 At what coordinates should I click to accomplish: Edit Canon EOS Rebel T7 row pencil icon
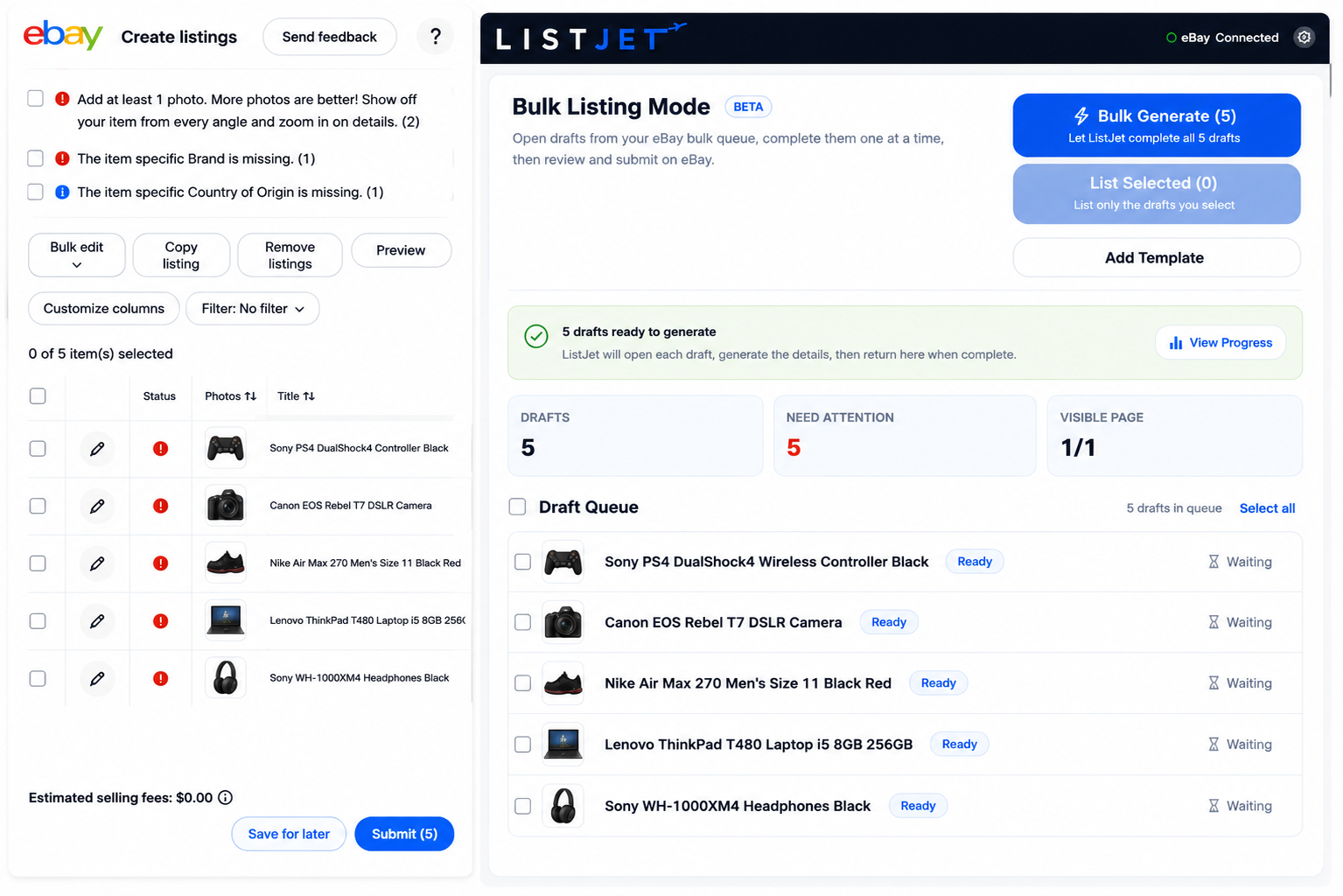point(97,506)
